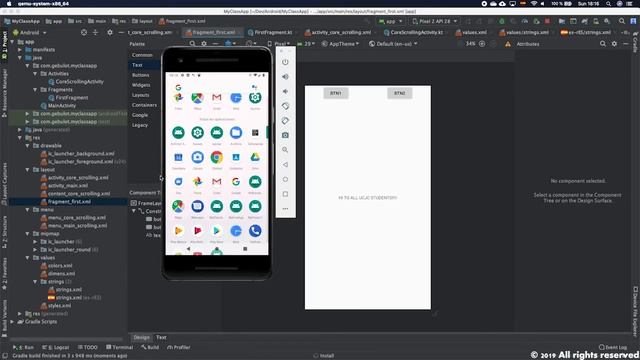Zoom in design surface with plus icon

tap(482, 44)
